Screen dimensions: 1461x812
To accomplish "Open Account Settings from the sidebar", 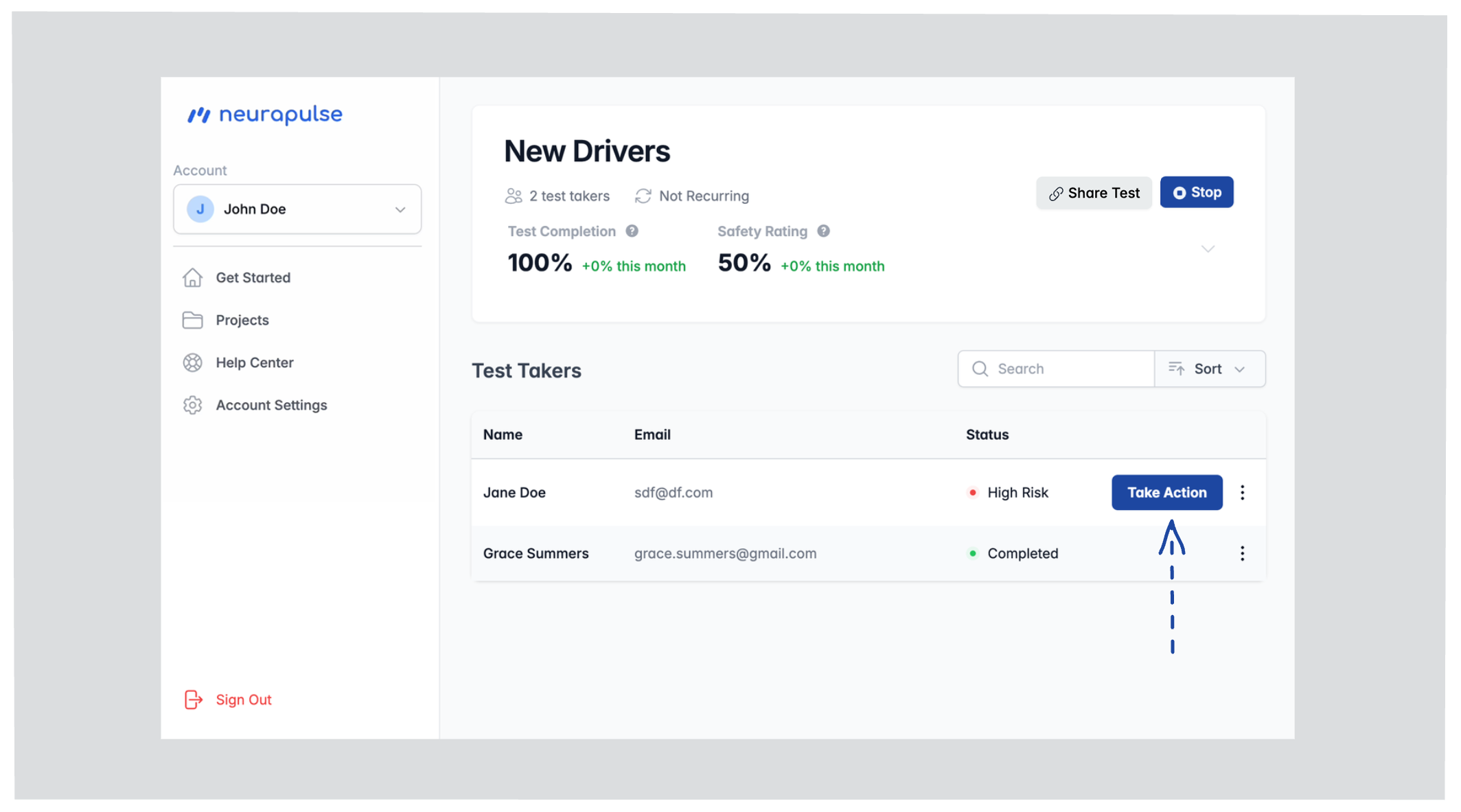I will [x=271, y=405].
